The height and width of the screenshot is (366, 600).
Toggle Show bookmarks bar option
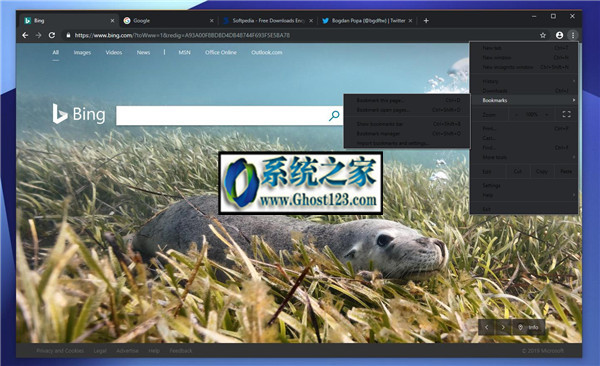[408, 124]
